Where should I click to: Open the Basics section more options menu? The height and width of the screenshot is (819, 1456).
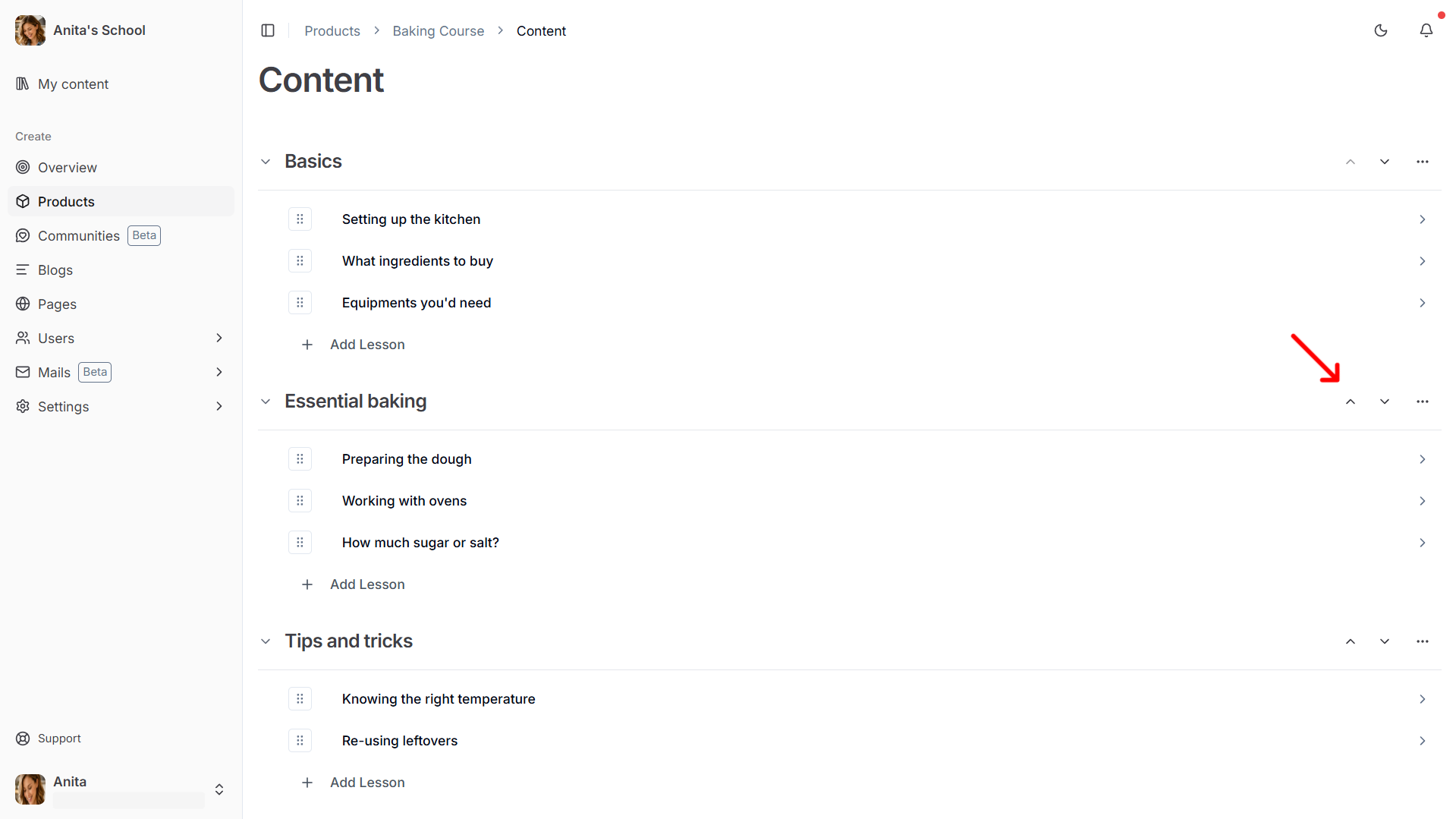coord(1423,162)
